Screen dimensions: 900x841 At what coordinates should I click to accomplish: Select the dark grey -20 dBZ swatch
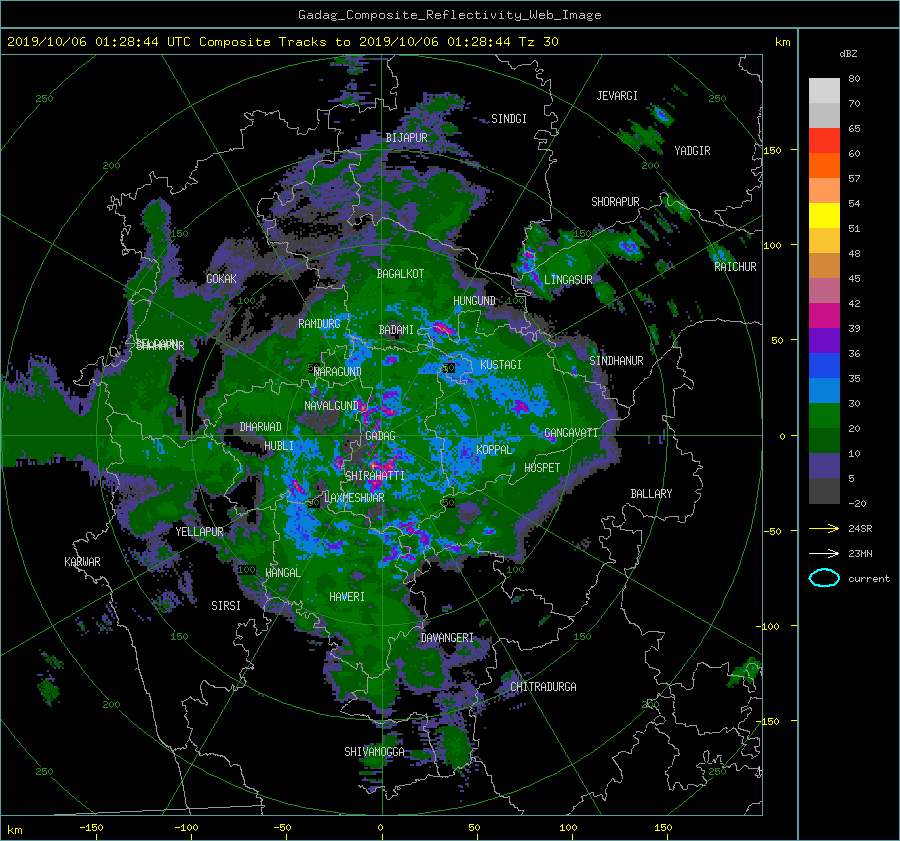(x=824, y=491)
